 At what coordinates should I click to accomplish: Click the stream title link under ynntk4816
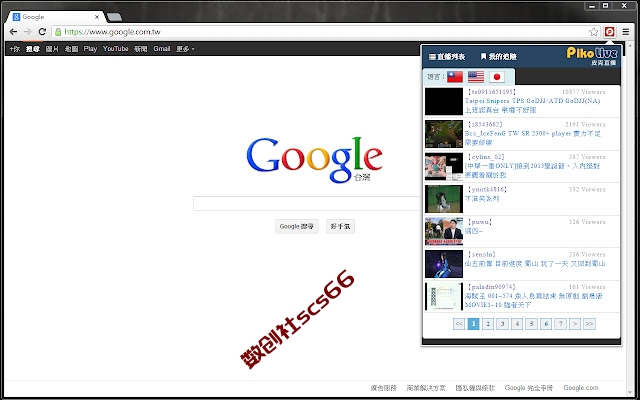[x=482, y=199]
